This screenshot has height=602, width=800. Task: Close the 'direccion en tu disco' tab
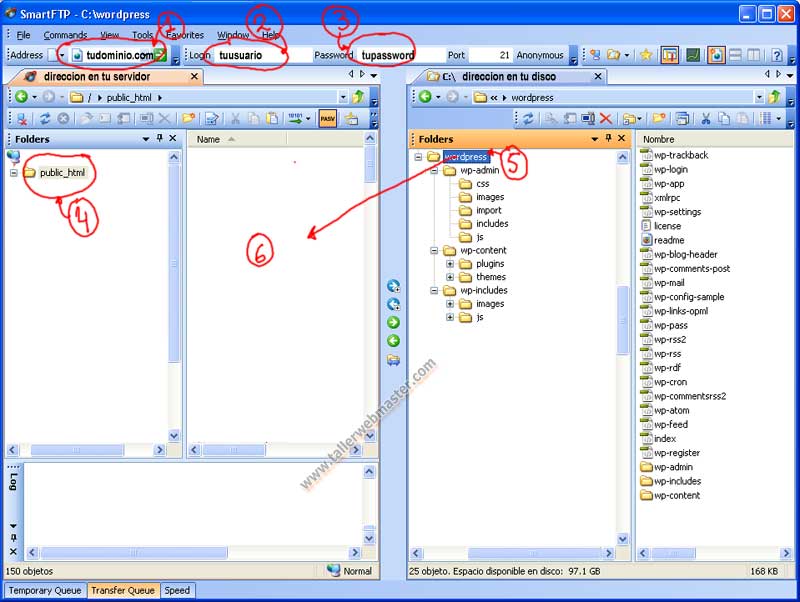tap(598, 77)
